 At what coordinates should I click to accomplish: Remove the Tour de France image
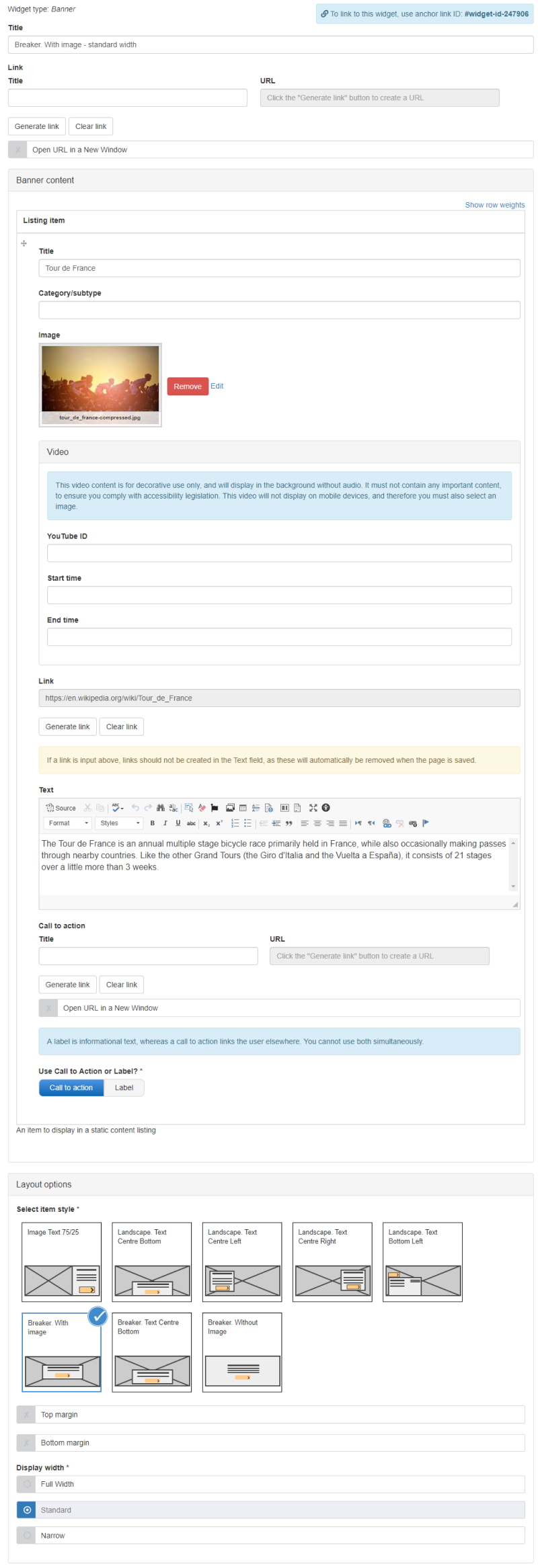[x=188, y=386]
